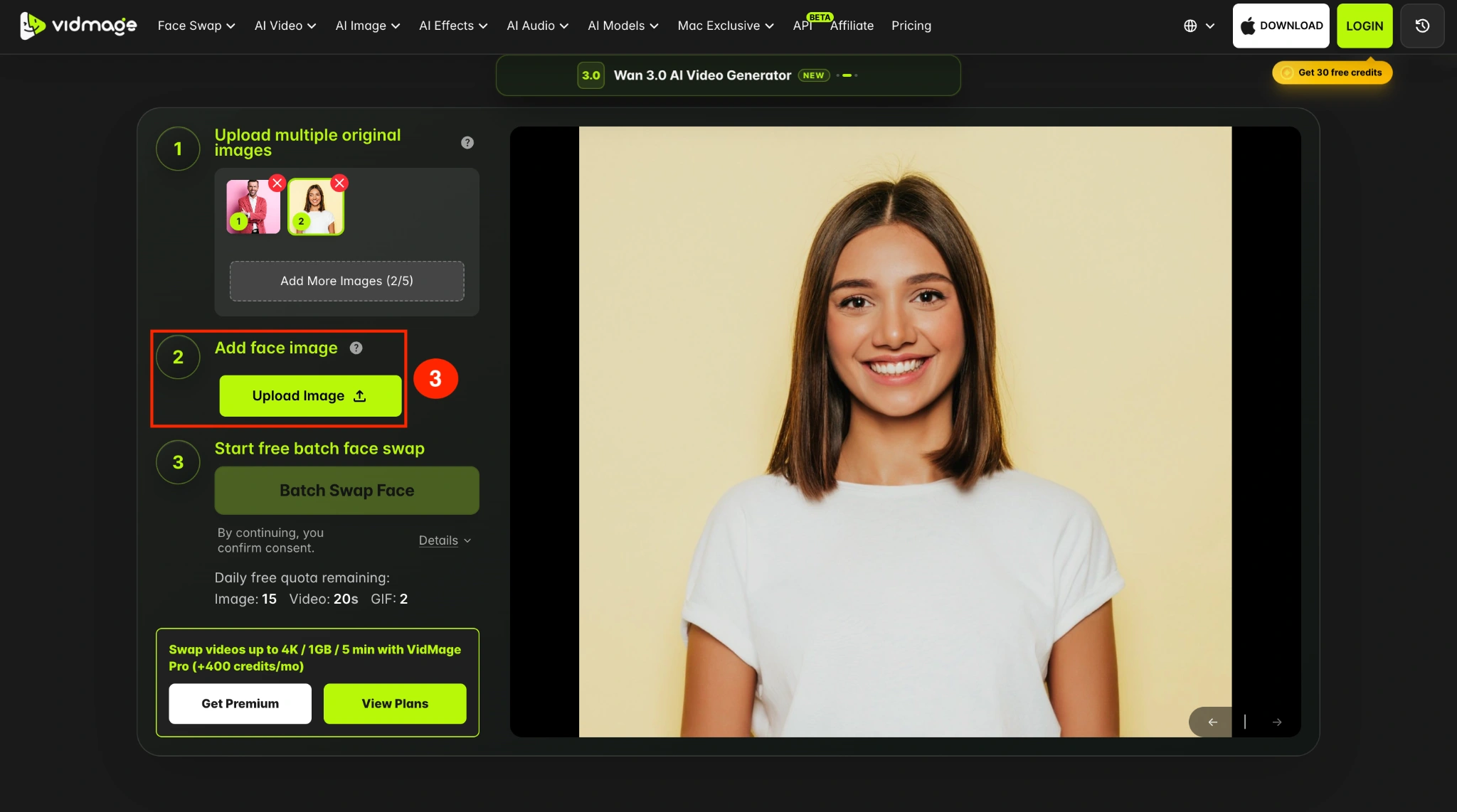
Task: Click help icon next to Add face image
Action: coord(356,348)
